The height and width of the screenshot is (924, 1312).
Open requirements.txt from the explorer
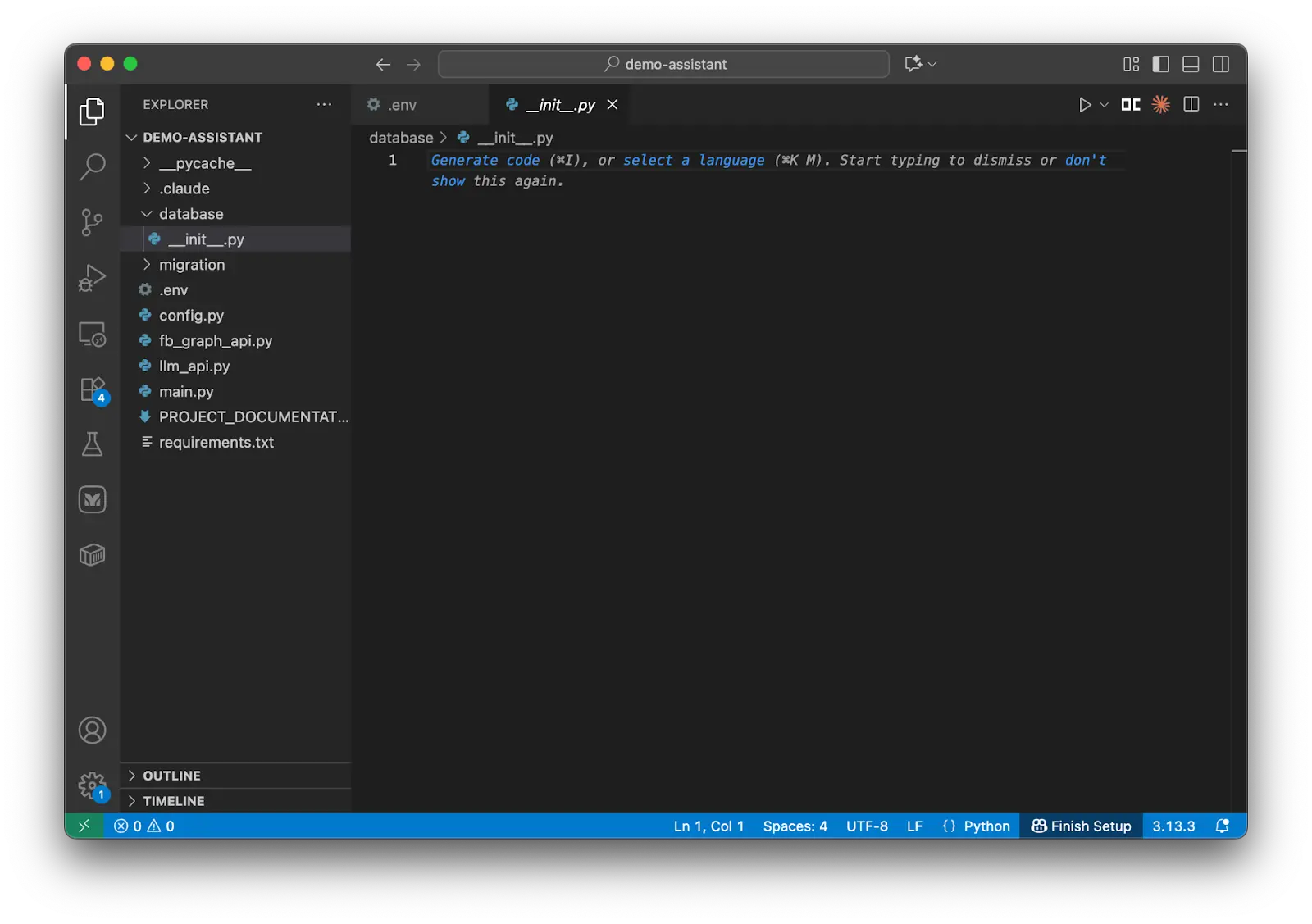216,442
